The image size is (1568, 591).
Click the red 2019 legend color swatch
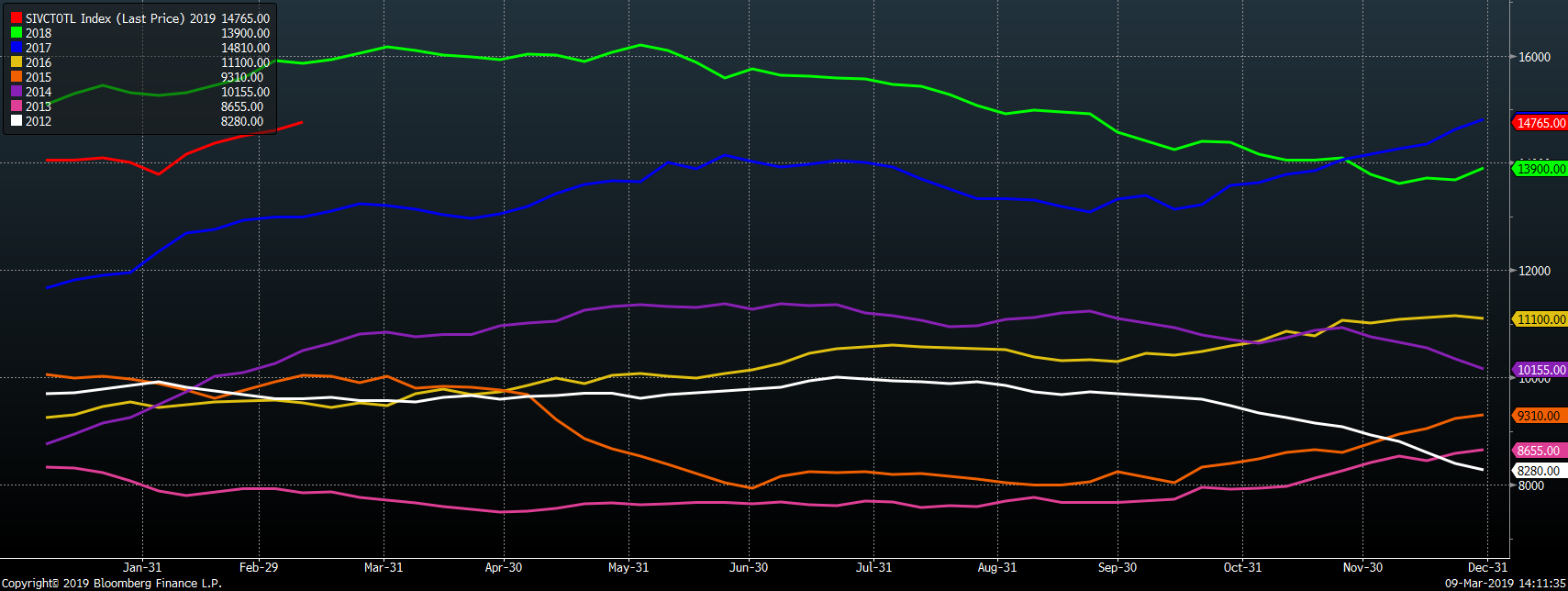click(x=16, y=18)
